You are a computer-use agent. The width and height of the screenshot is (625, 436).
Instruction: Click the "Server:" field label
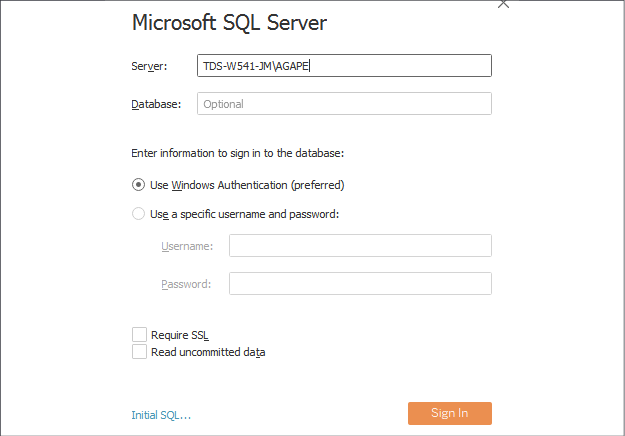149,66
